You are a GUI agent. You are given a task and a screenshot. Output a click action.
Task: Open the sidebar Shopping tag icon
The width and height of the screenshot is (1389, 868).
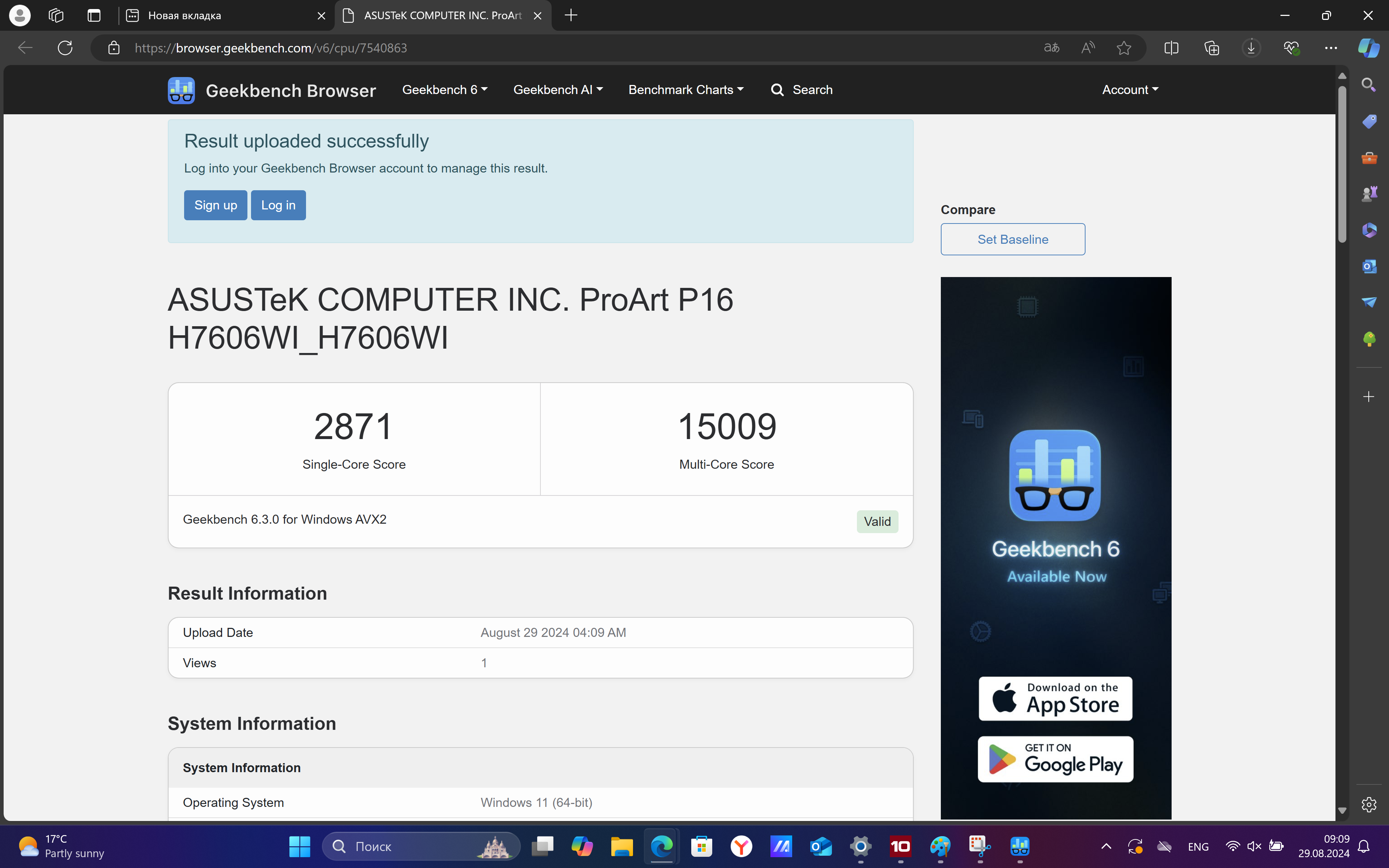coord(1369,121)
